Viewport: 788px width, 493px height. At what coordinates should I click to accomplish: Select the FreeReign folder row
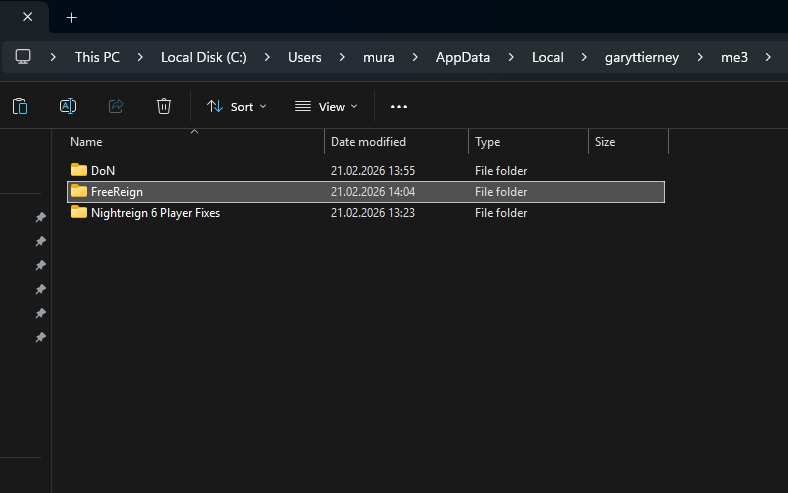(x=117, y=192)
